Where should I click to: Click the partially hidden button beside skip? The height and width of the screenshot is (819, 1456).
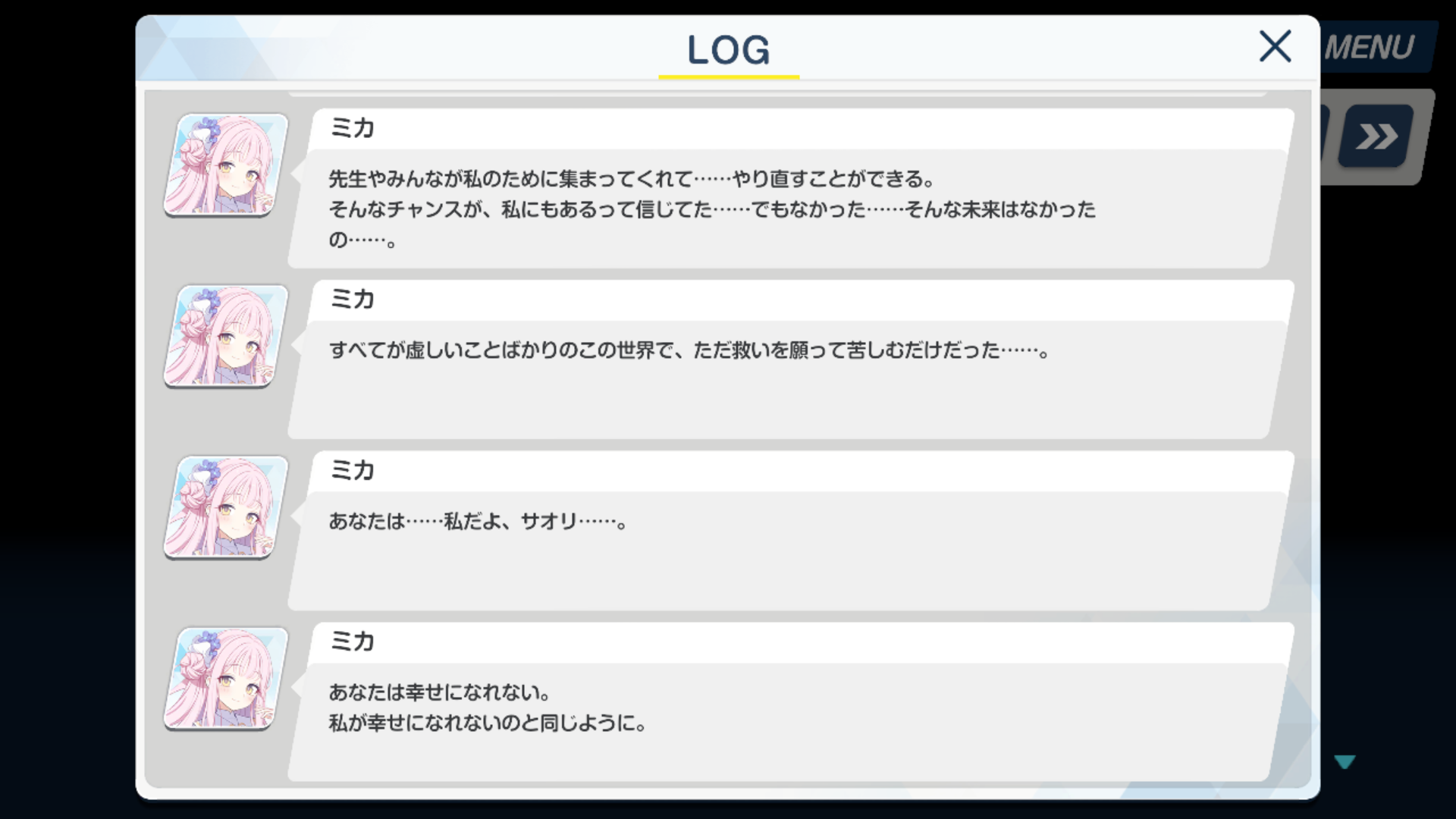point(1325,135)
